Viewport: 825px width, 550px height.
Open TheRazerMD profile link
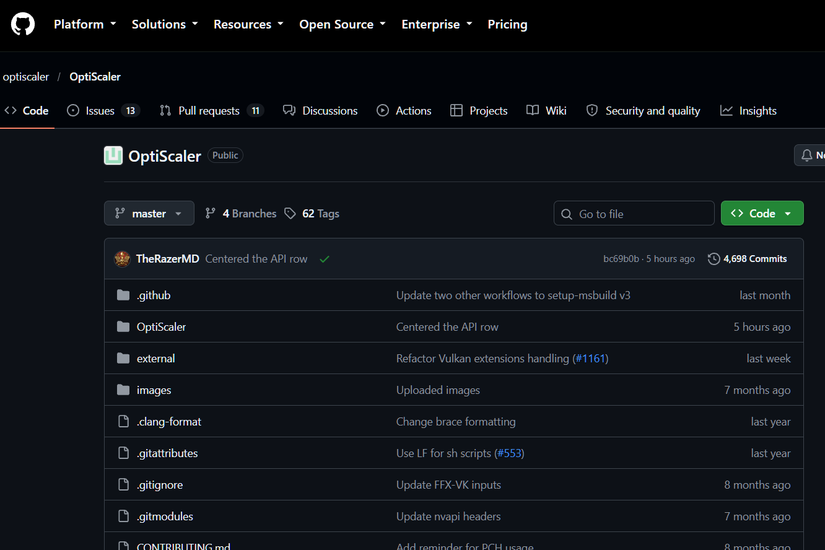tap(167, 259)
